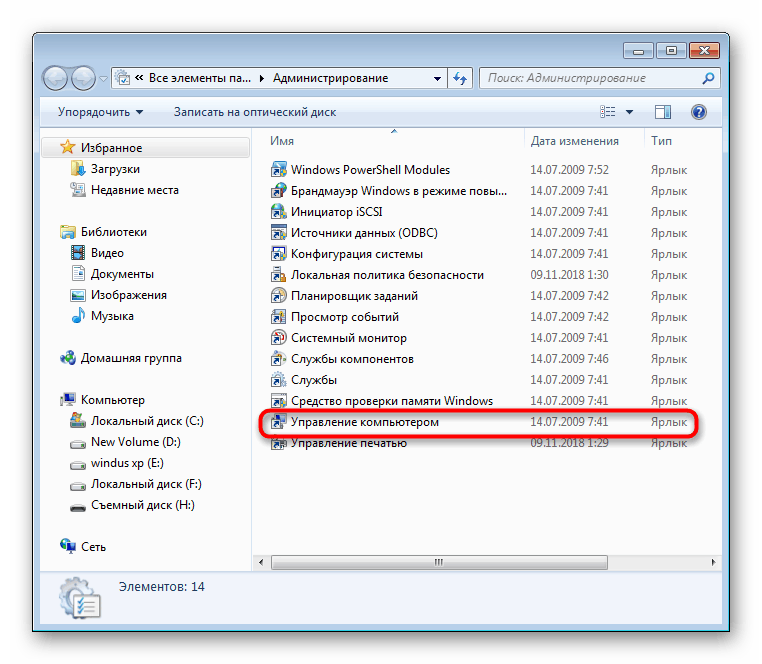The width and height of the screenshot is (762, 664).
Task: Click the Музыка note icon
Action: (x=78, y=316)
